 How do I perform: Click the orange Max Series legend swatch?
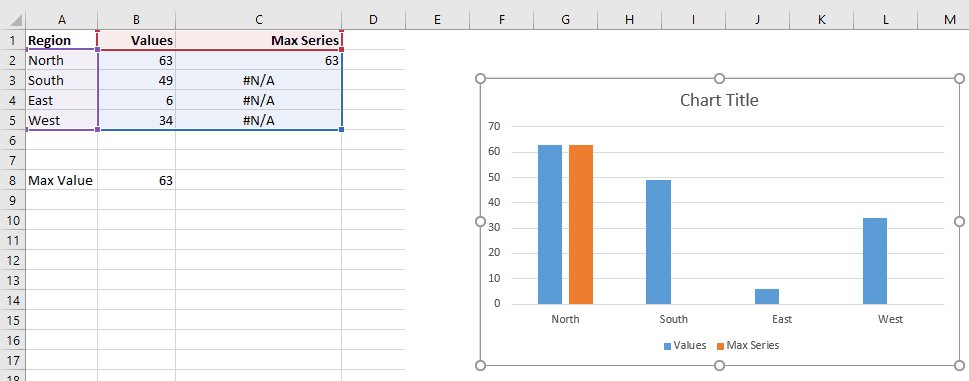[x=720, y=346]
